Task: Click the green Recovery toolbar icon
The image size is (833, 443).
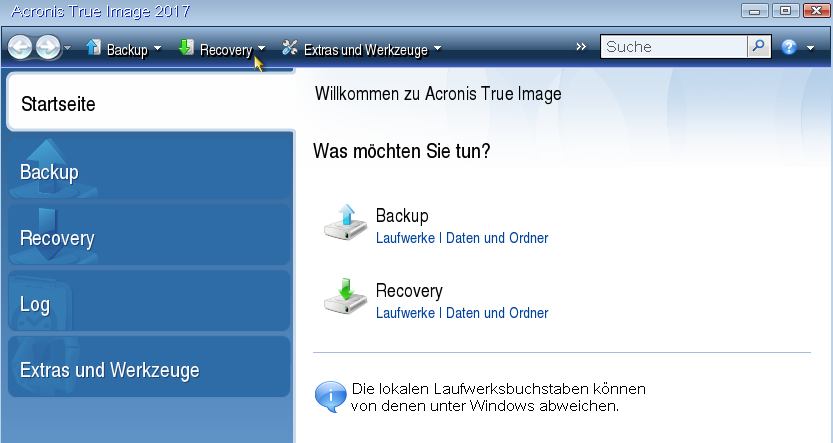Action: pyautogui.click(x=186, y=47)
